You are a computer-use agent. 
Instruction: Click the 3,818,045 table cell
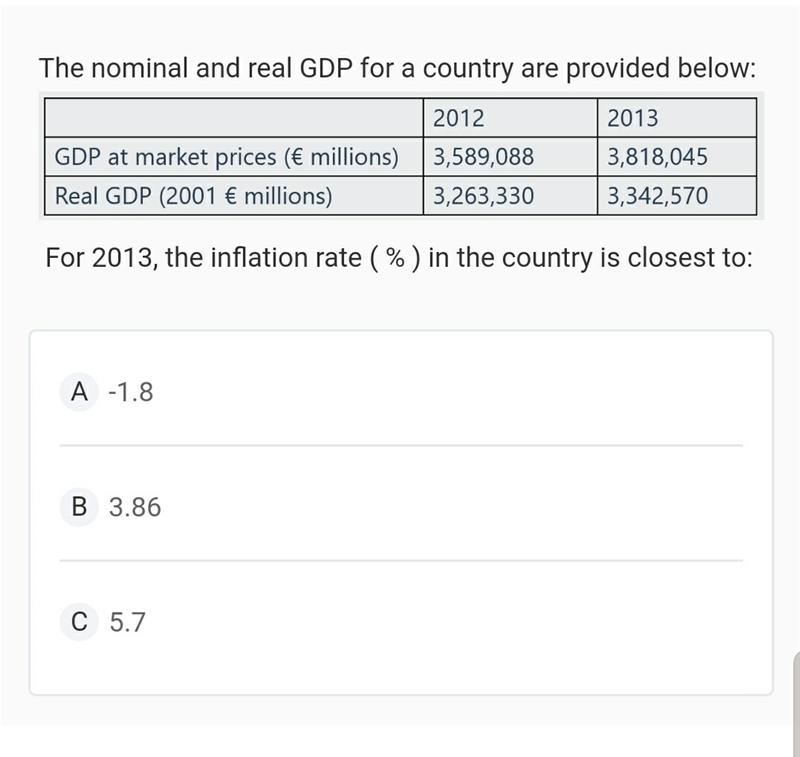(677, 157)
